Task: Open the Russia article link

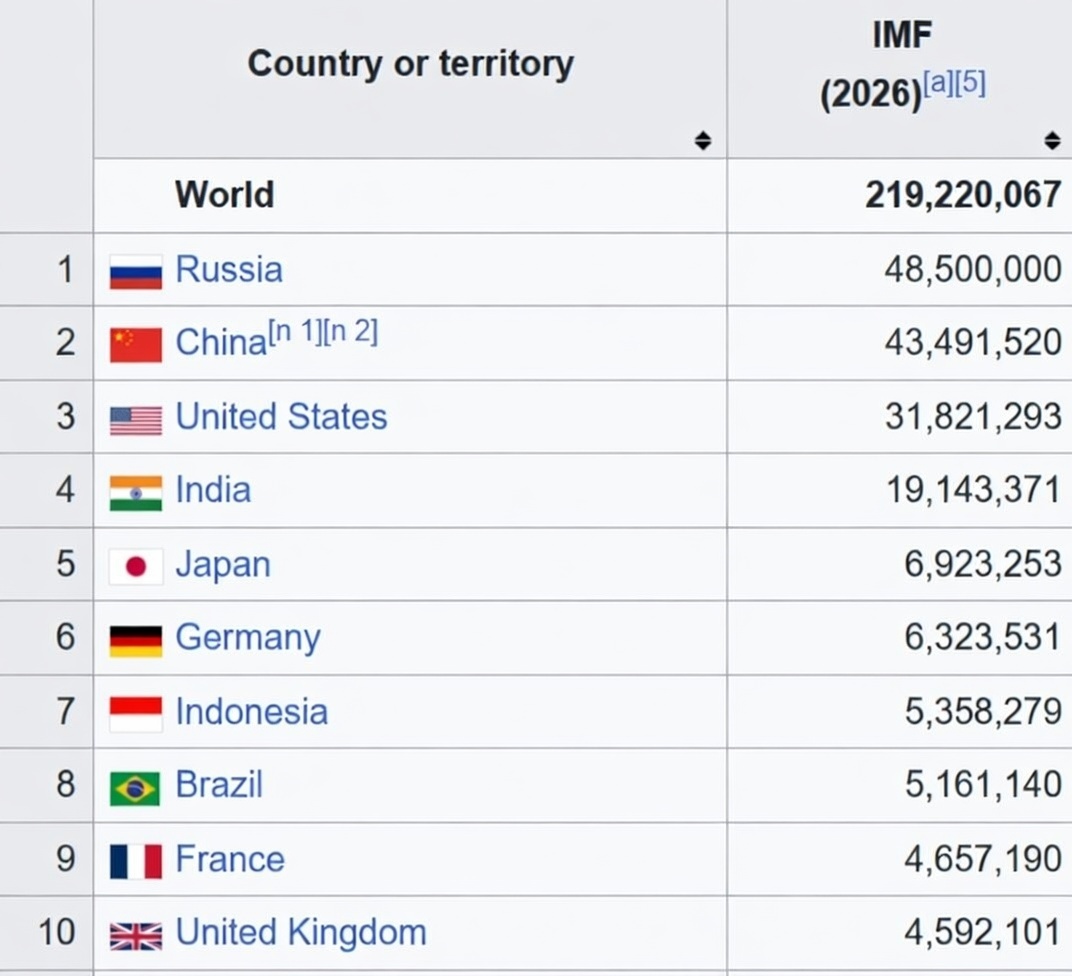Action: tap(229, 269)
